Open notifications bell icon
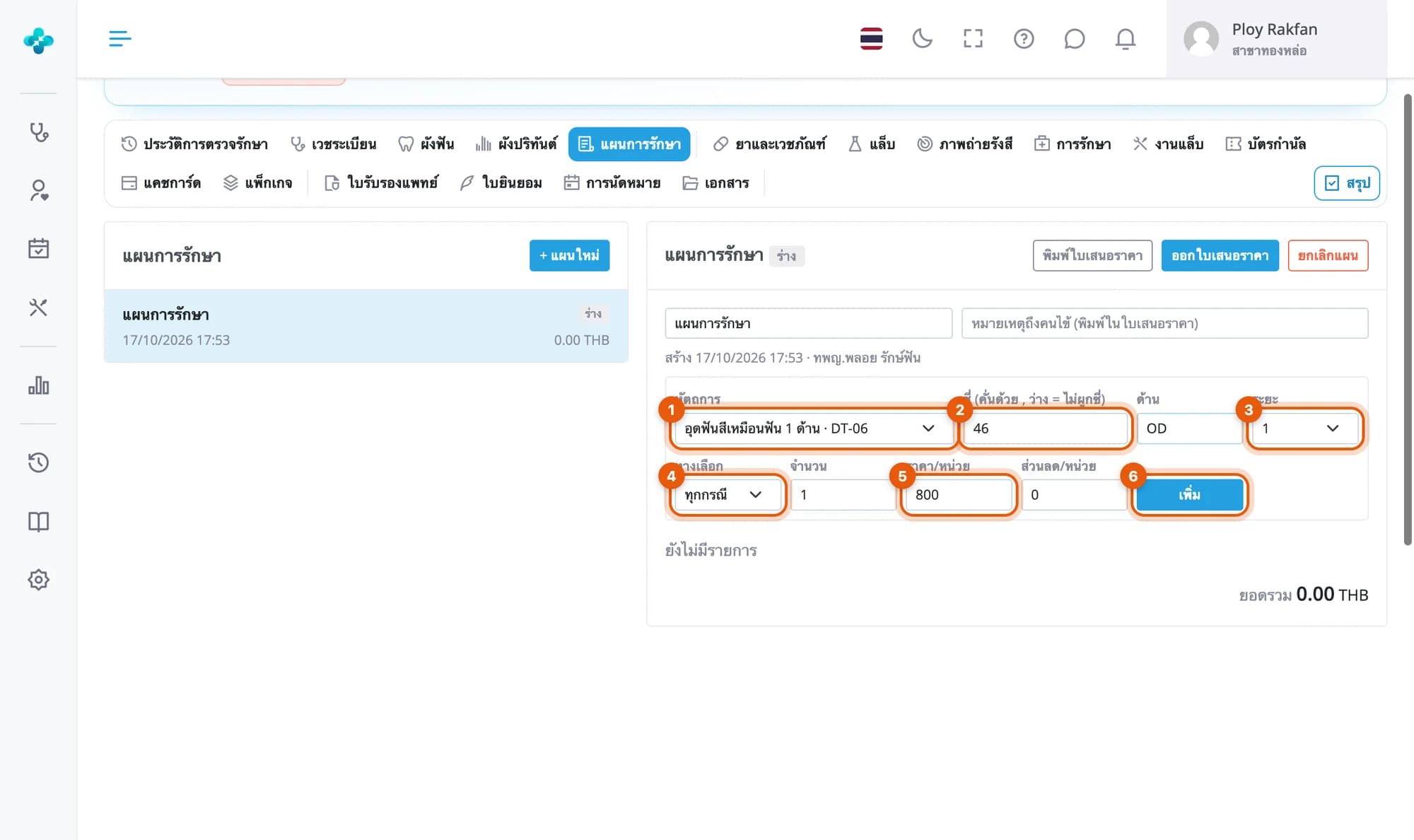The image size is (1414, 840). click(1126, 39)
